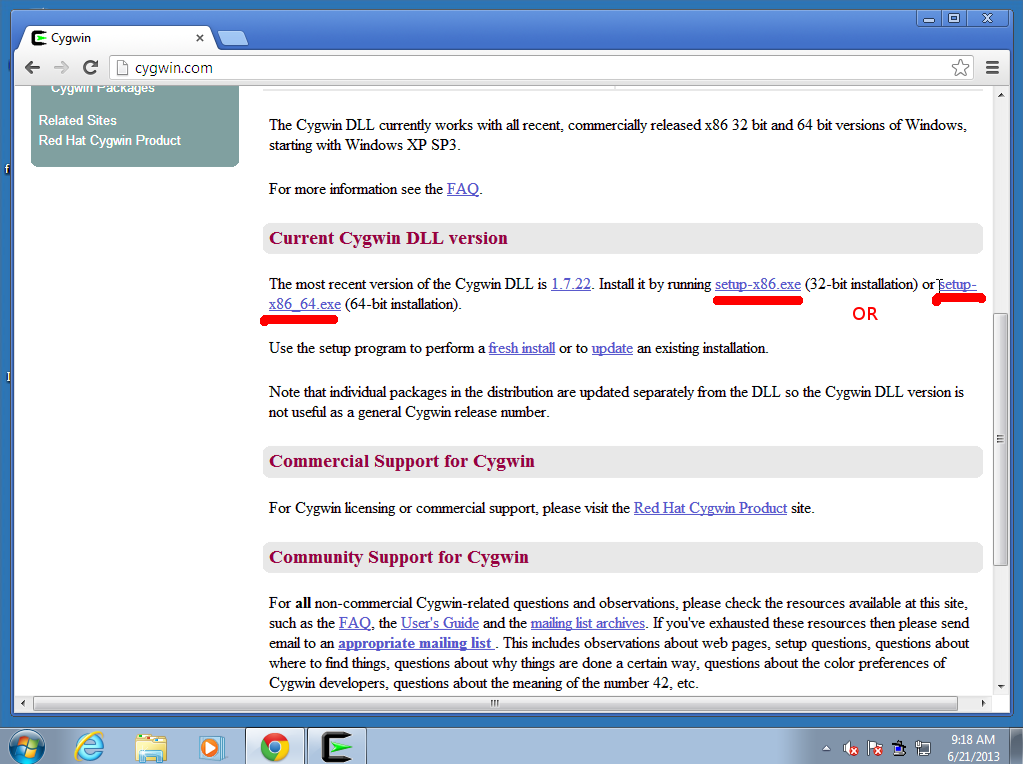Open the Related Sites sidebar link
The height and width of the screenshot is (764, 1023).
78,120
